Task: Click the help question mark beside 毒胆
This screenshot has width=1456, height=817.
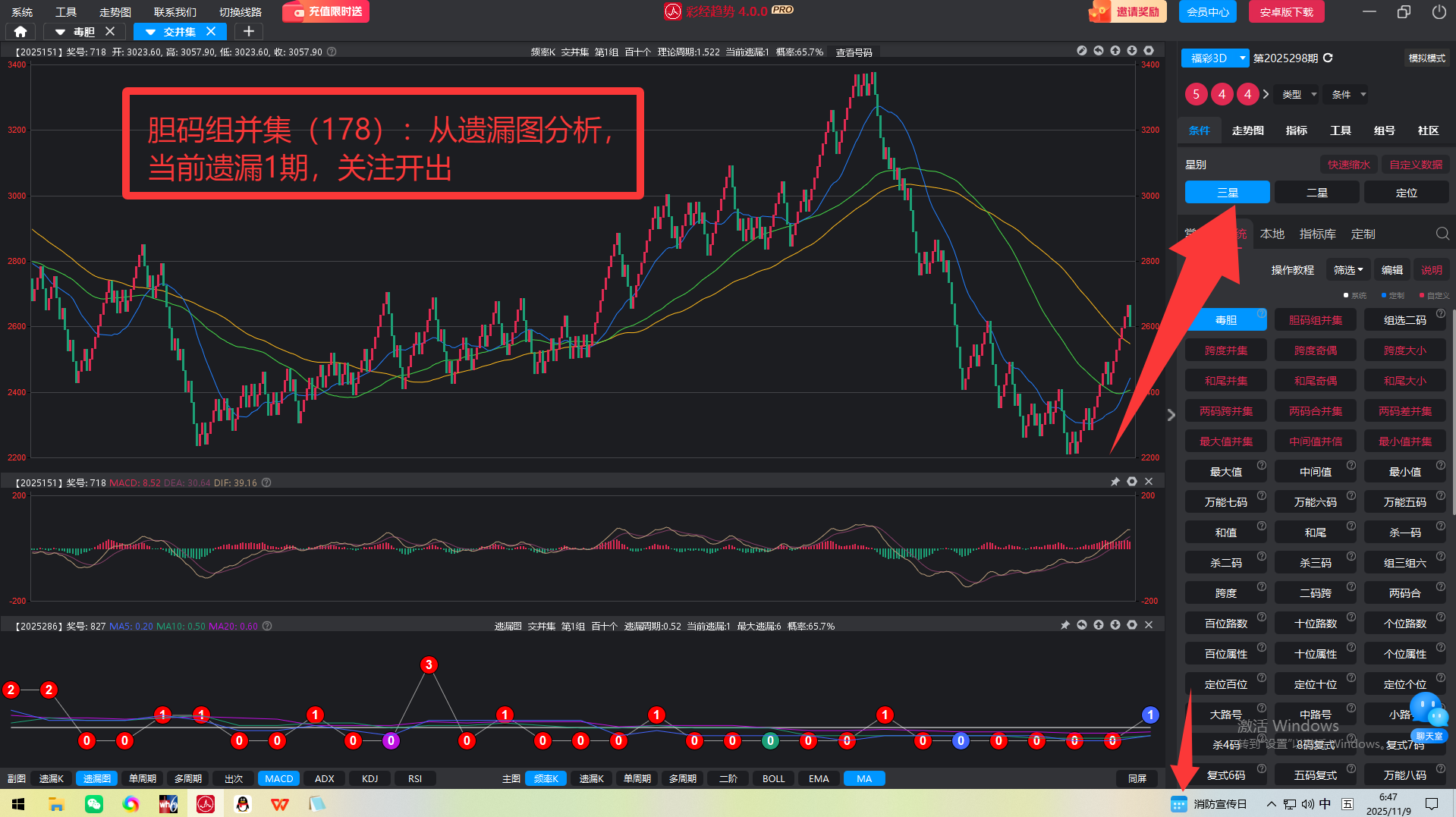Action: point(1261,313)
